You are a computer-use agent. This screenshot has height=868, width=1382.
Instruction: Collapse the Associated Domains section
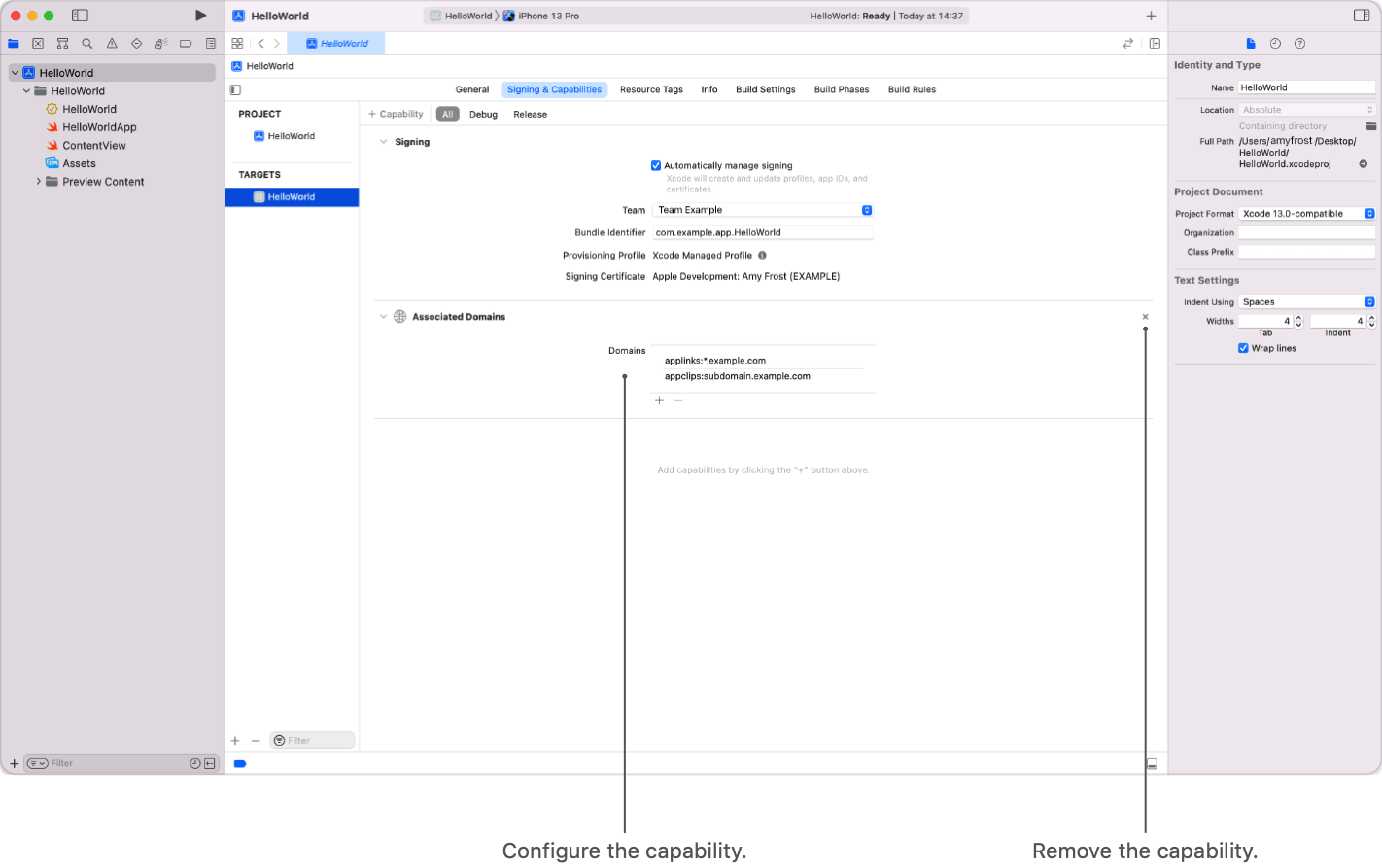pyautogui.click(x=383, y=317)
